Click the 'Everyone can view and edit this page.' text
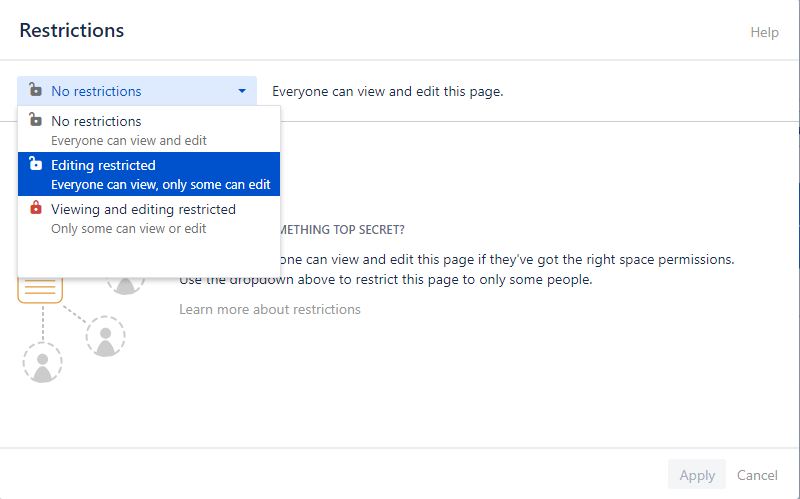Viewport: 800px width, 499px height. (x=388, y=91)
